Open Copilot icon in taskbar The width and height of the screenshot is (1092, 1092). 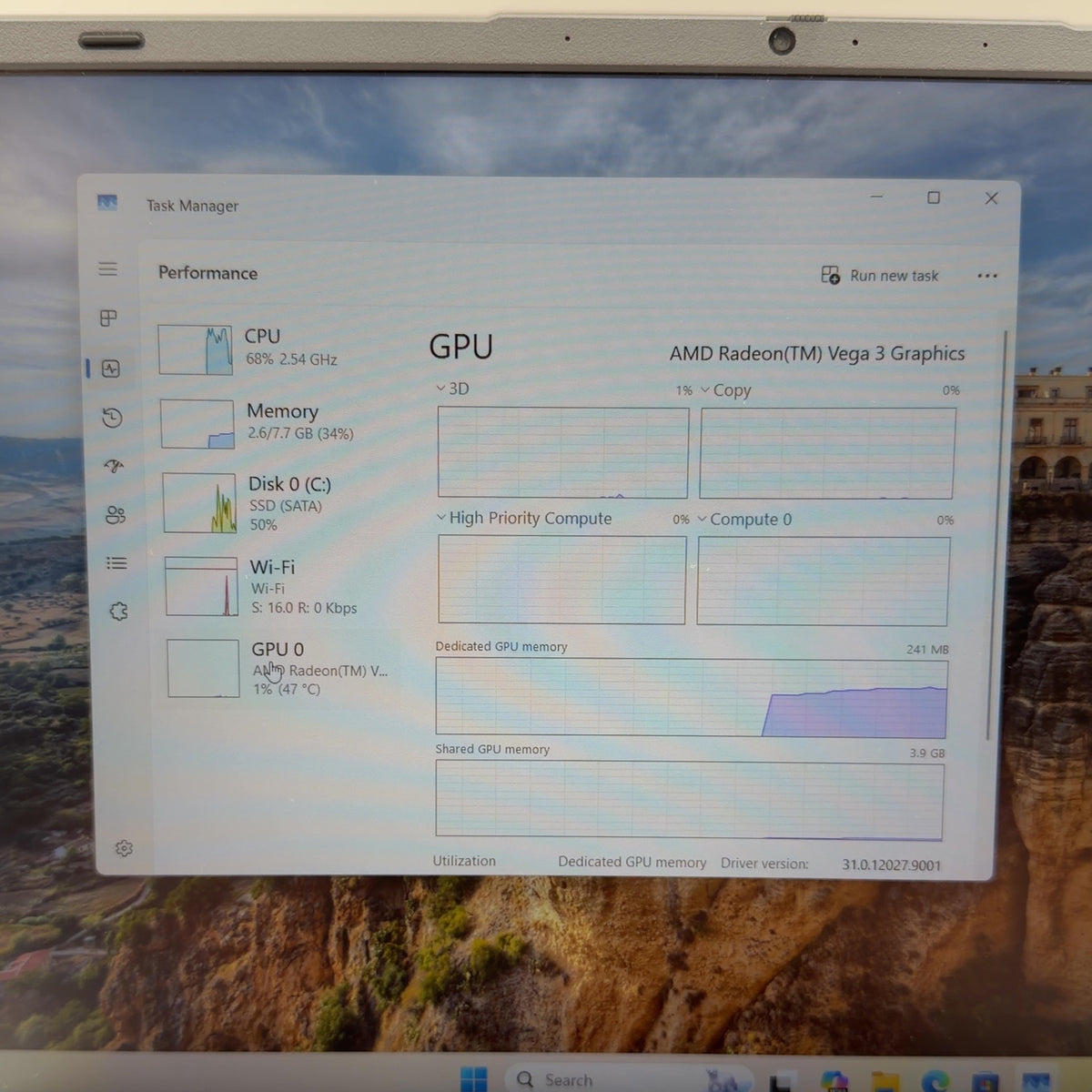[x=834, y=1081]
